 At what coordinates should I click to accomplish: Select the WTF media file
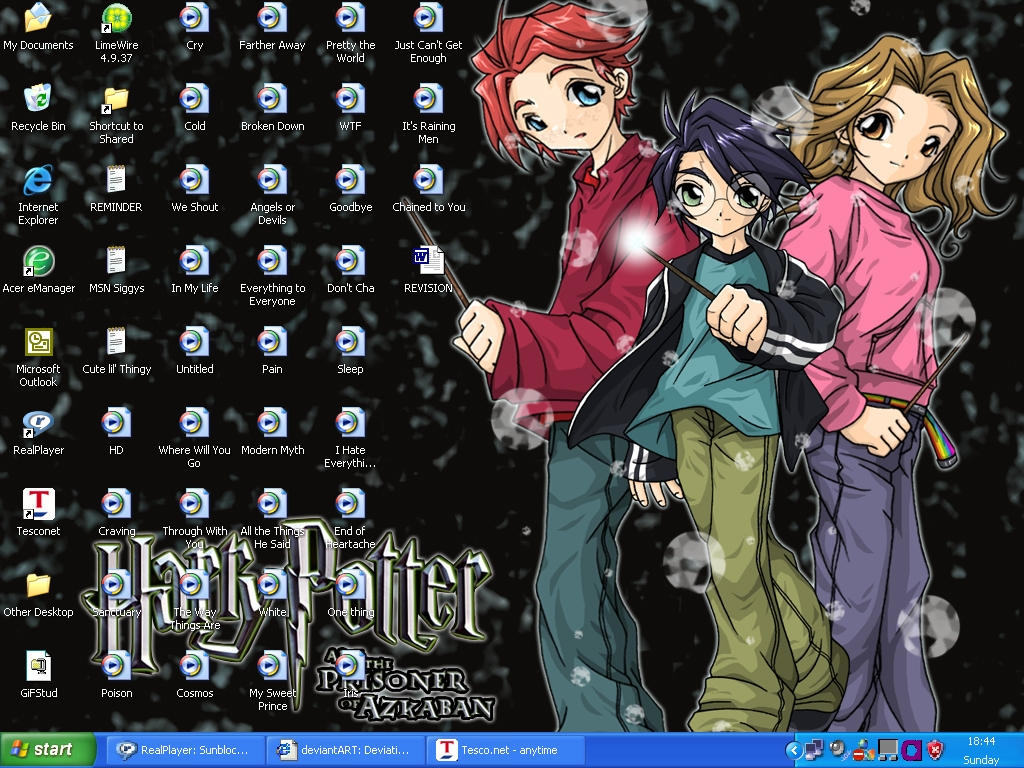point(351,99)
